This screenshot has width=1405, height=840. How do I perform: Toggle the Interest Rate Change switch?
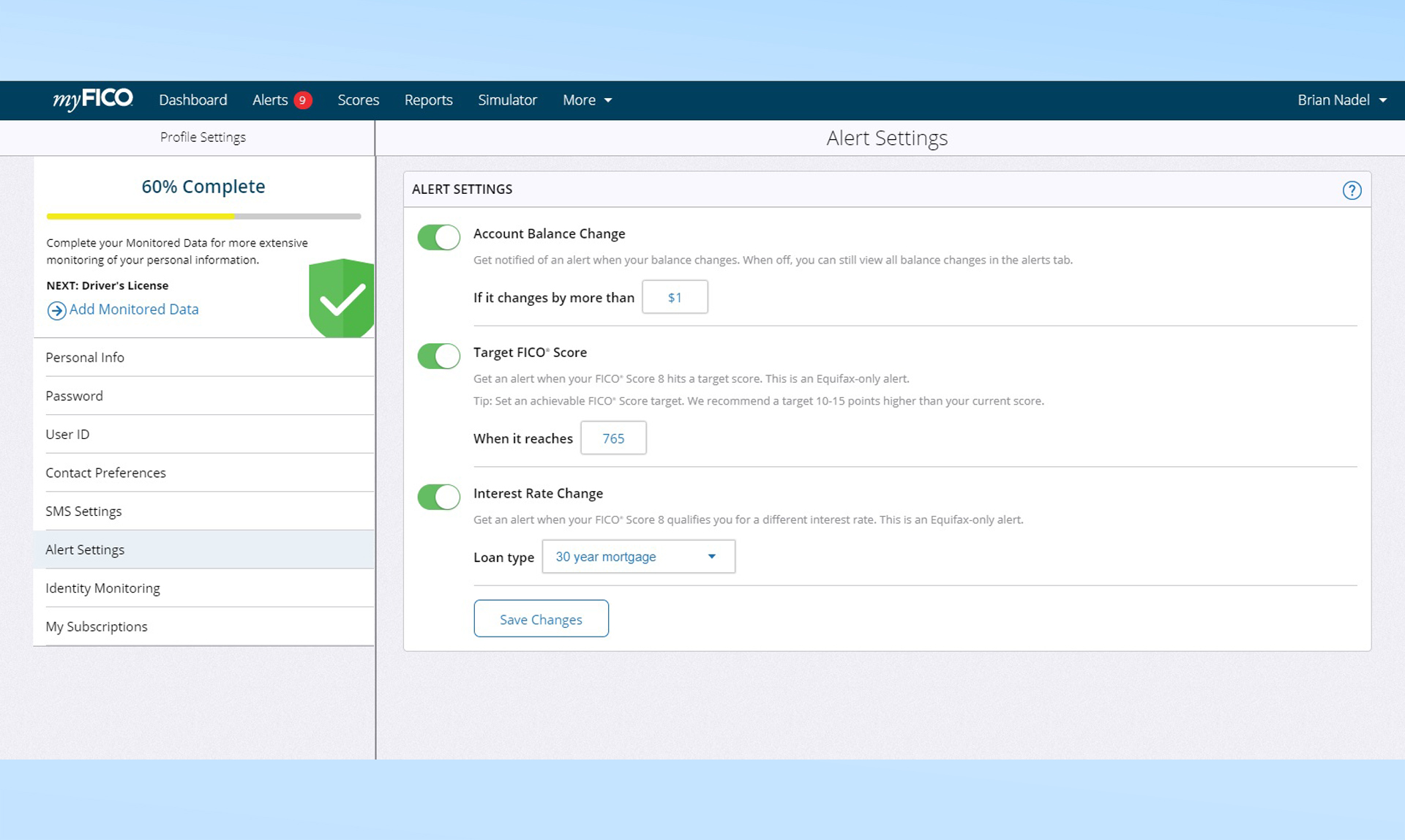pos(438,497)
